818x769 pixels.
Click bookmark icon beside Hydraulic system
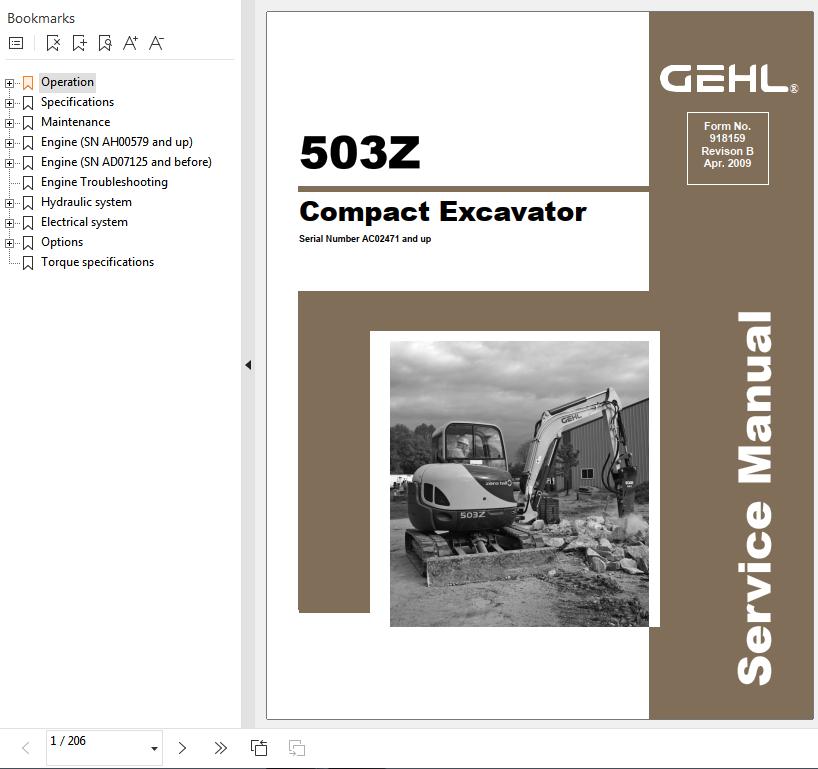[x=28, y=203]
